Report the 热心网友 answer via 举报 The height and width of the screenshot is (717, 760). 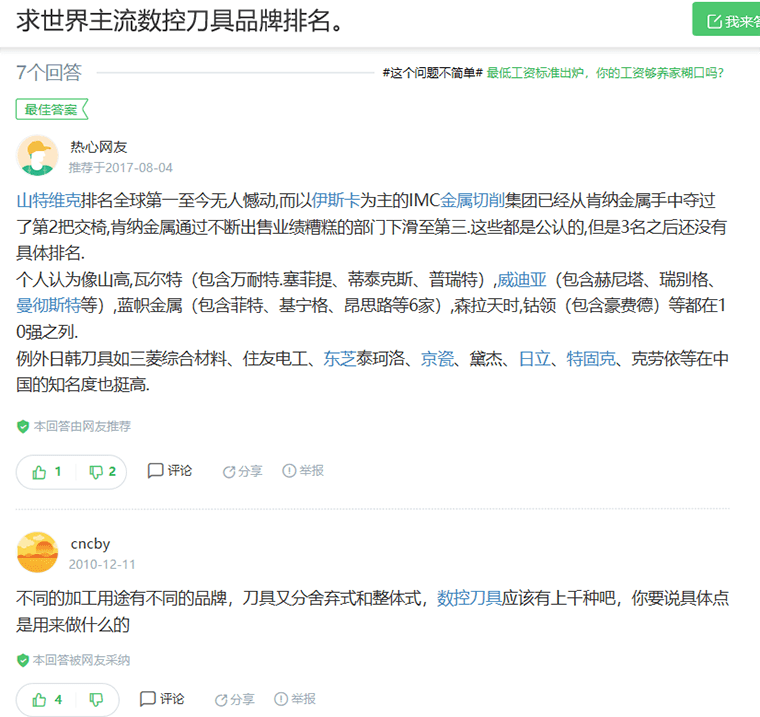[303, 471]
